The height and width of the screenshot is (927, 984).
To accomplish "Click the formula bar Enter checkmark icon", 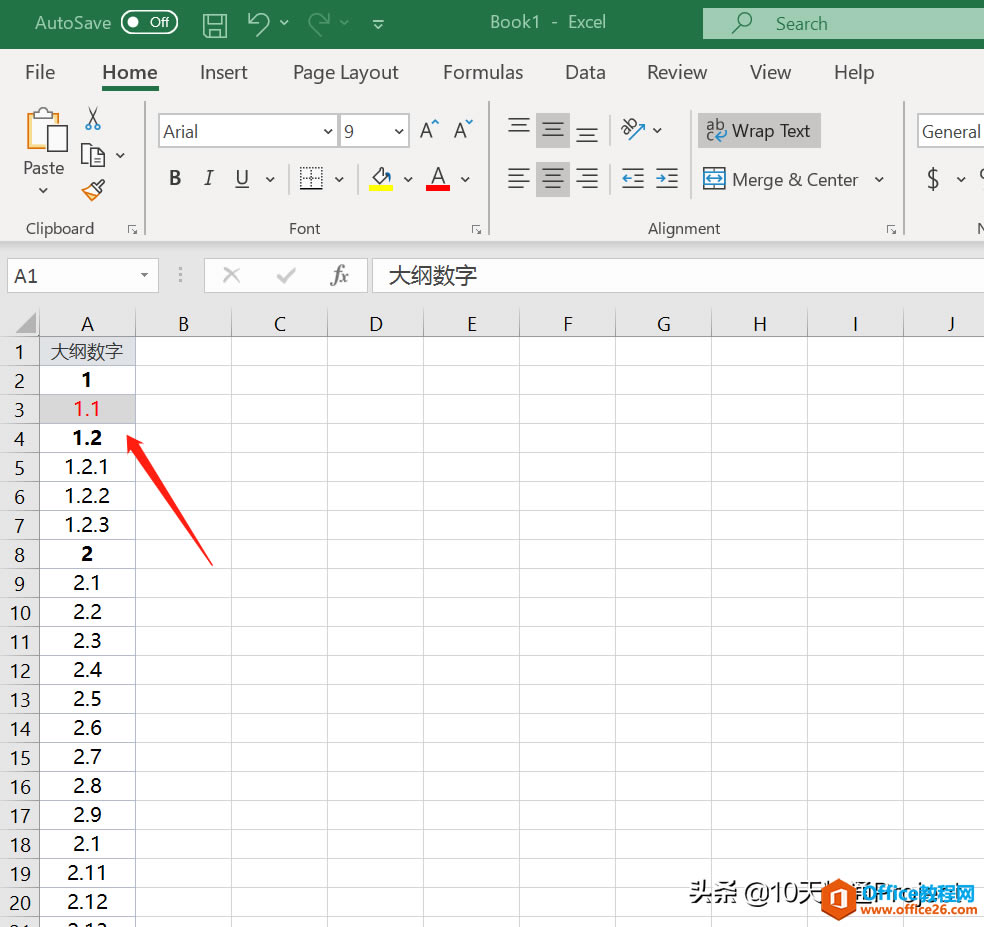I will coord(286,275).
